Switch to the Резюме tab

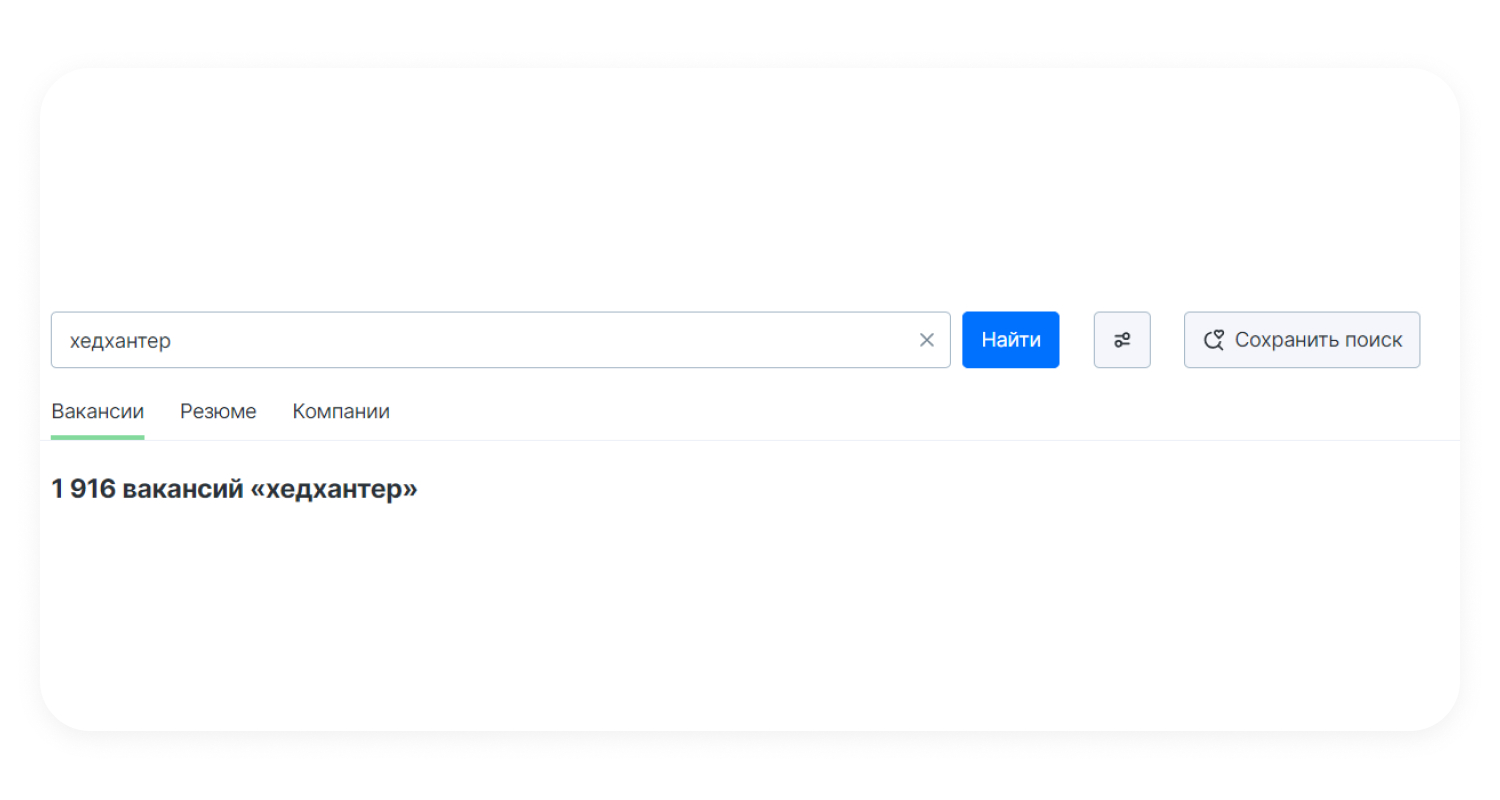pyautogui.click(x=218, y=411)
